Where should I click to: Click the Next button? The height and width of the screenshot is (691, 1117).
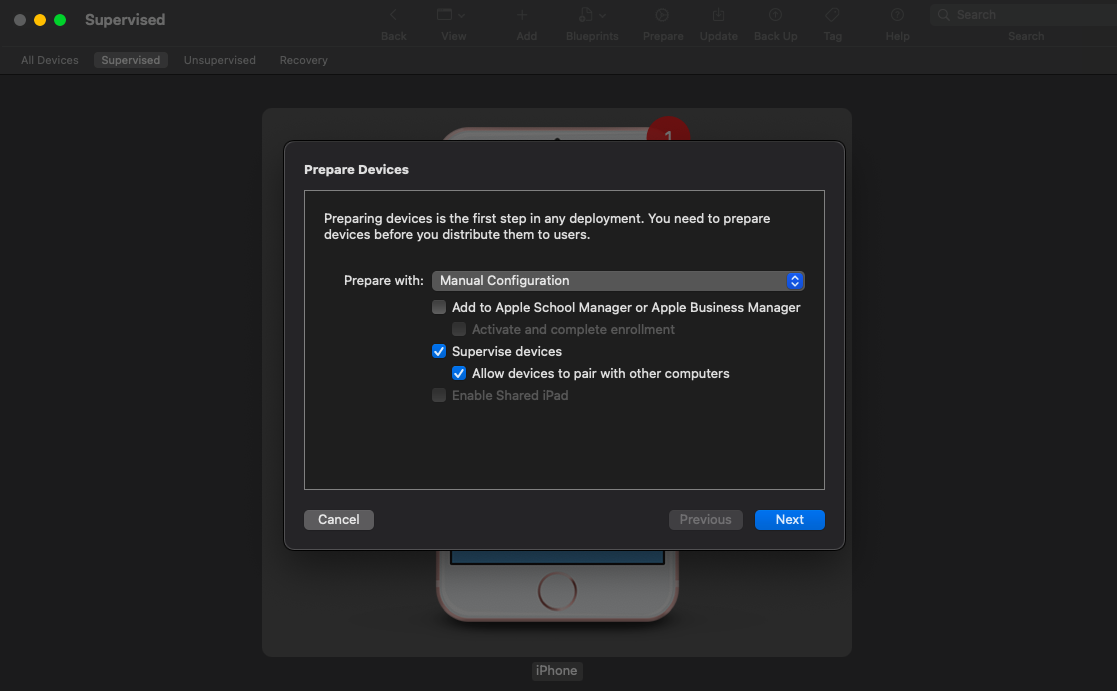789,519
